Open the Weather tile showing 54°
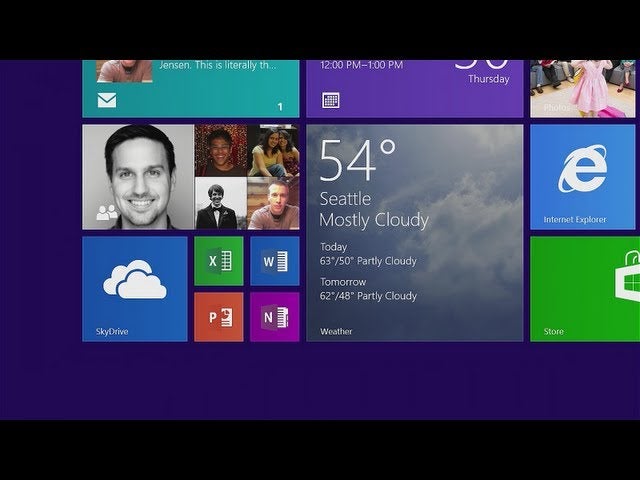This screenshot has height=480, width=640. click(414, 232)
